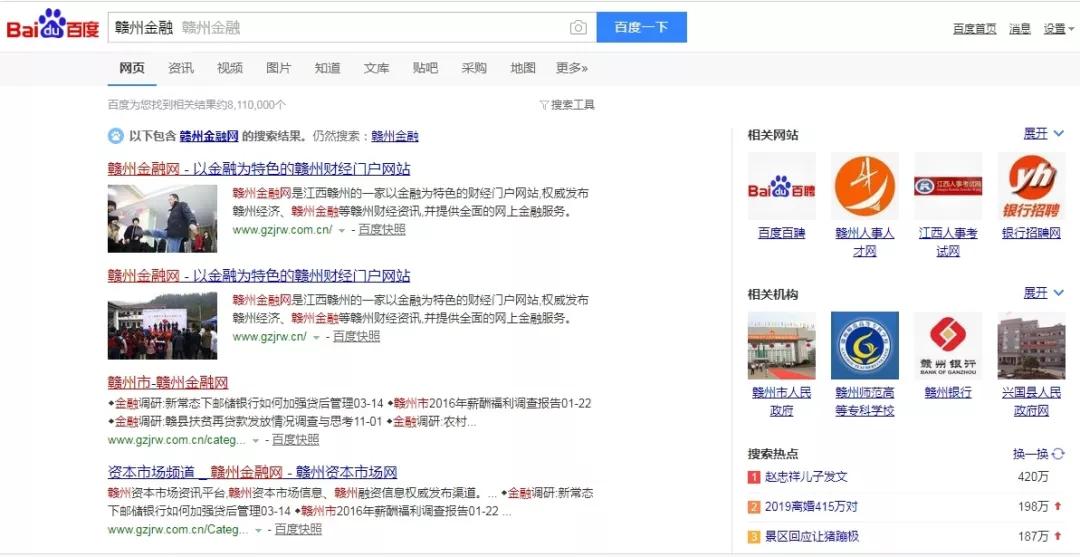Open 搜索工具 filter

567,105
